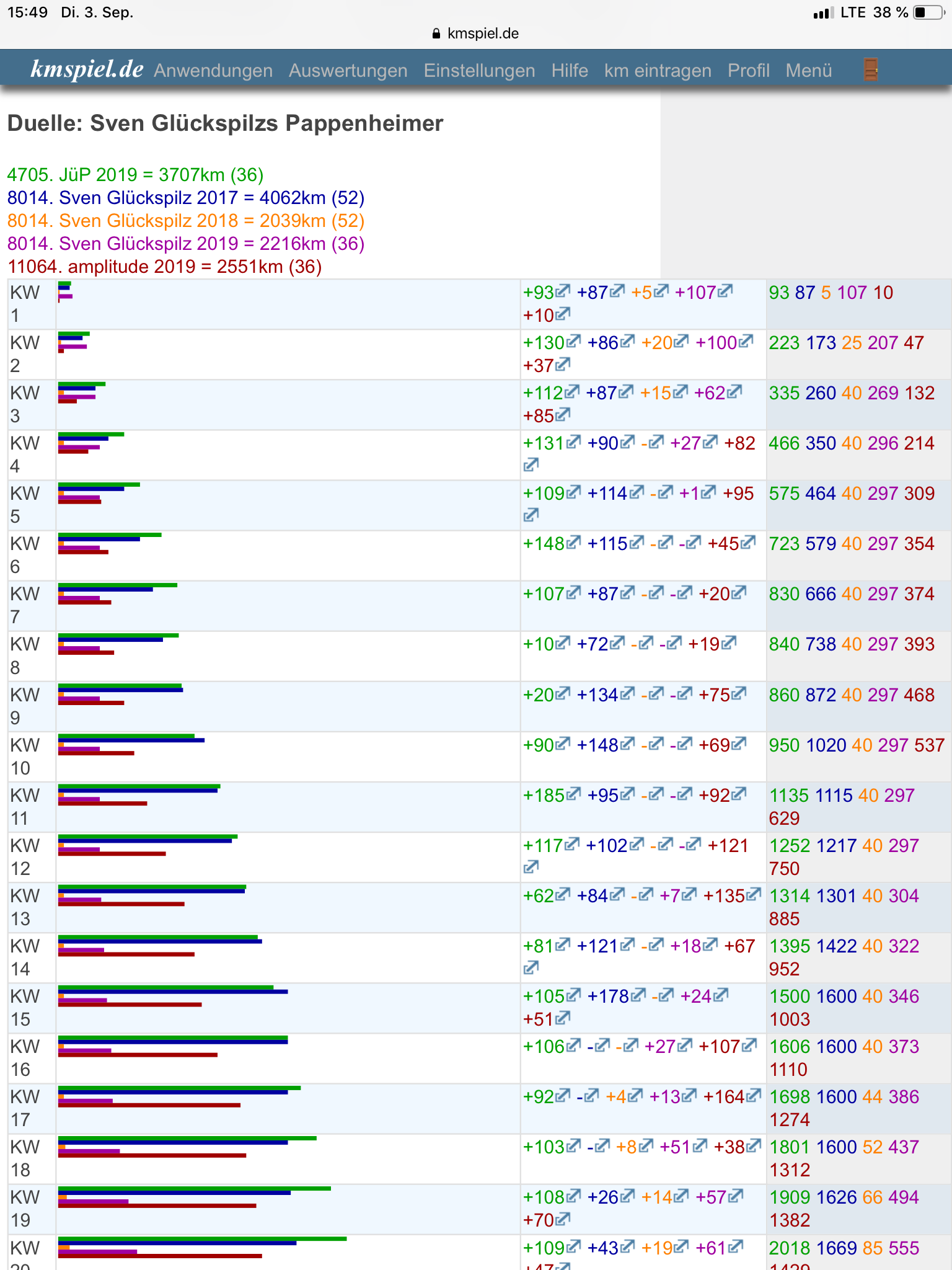The width and height of the screenshot is (952, 1270).
Task: Click the green bar in KW 19 chart
Action: point(195,1188)
